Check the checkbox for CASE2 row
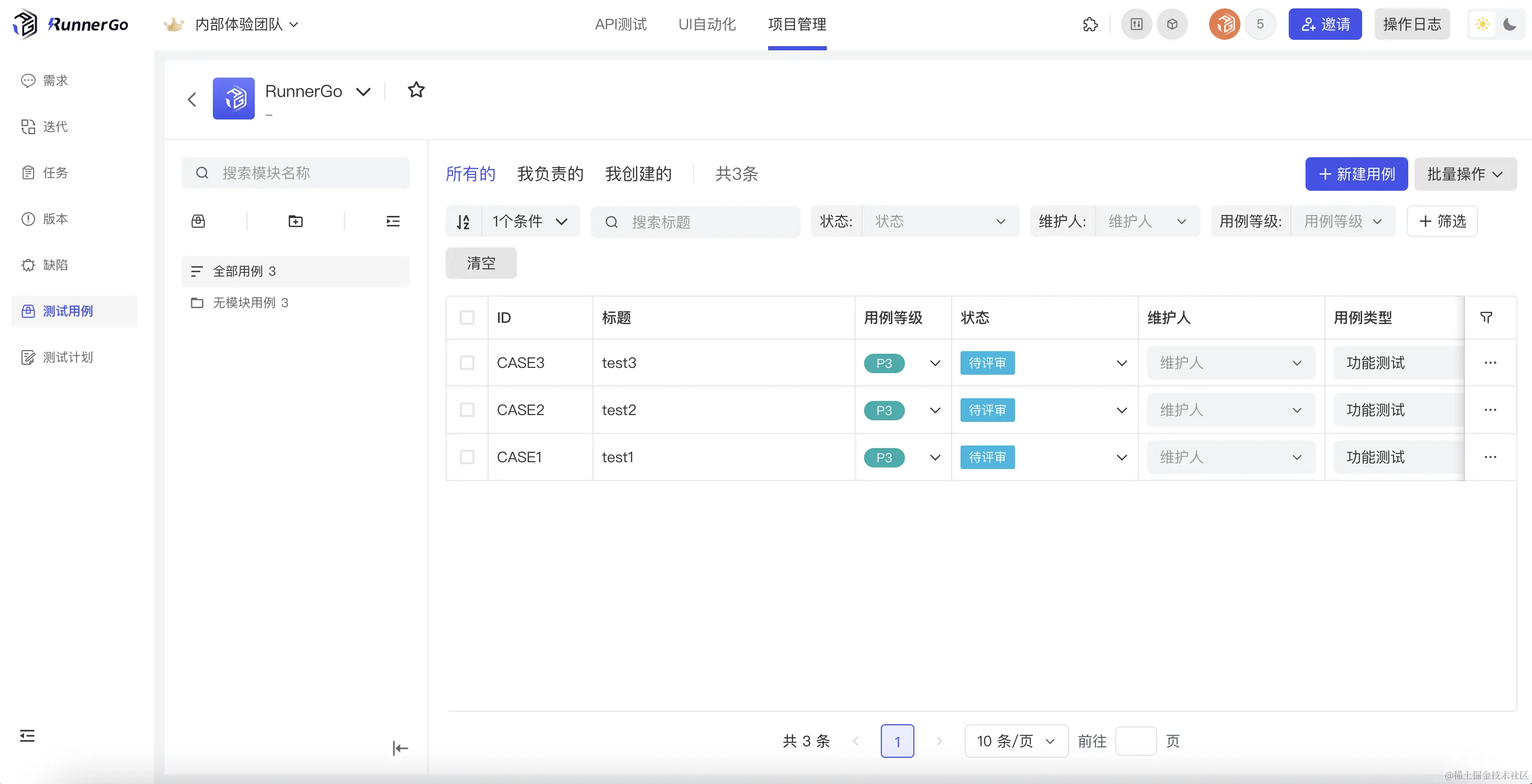 click(x=467, y=410)
